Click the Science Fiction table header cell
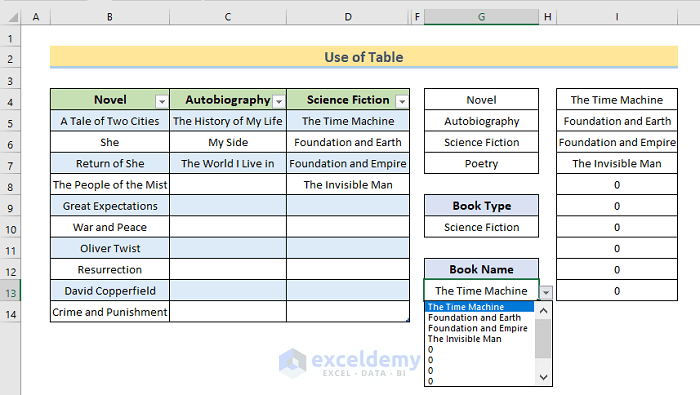This screenshot has height=395, width=700. click(348, 100)
